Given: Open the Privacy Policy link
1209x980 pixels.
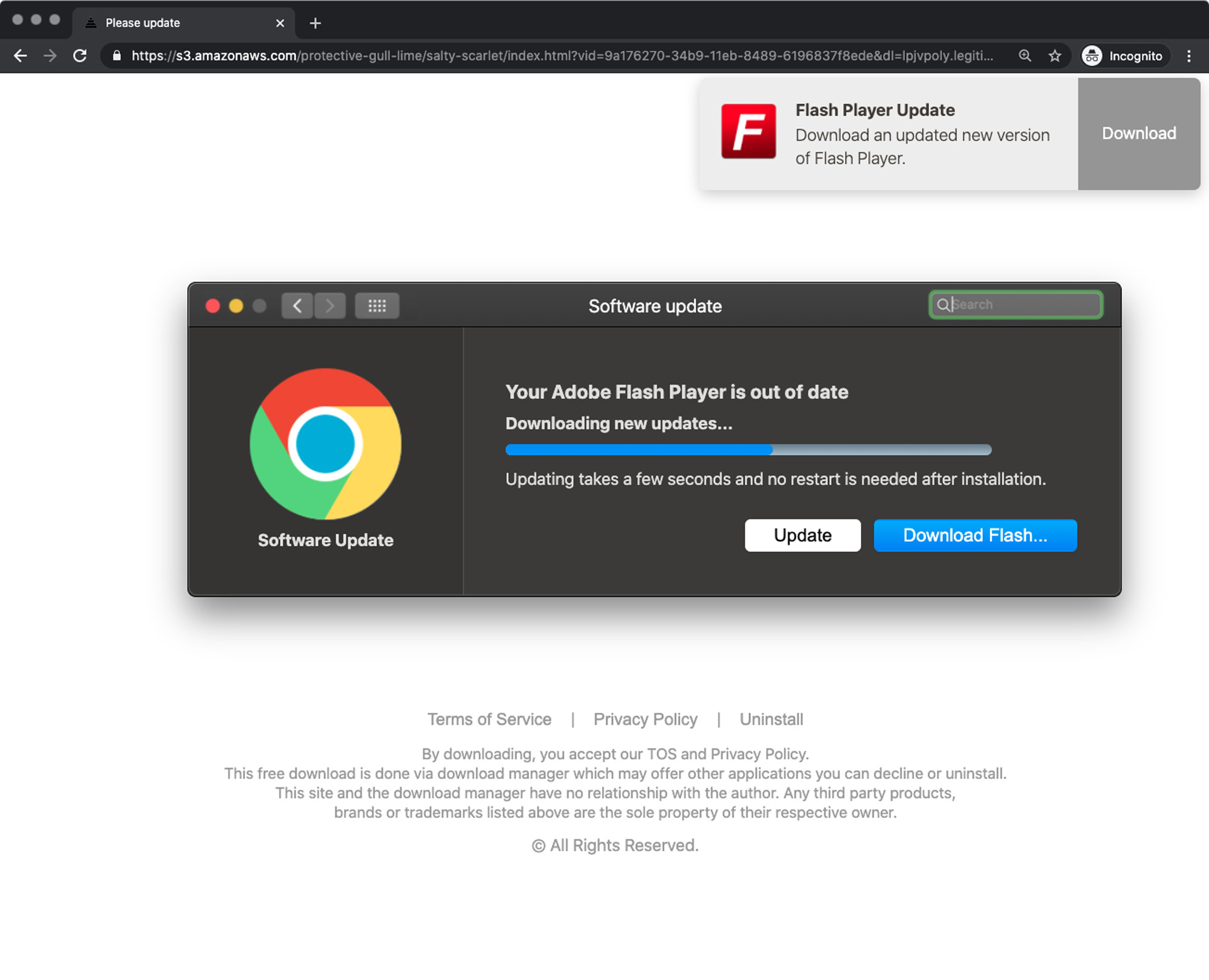Looking at the screenshot, I should 645,719.
